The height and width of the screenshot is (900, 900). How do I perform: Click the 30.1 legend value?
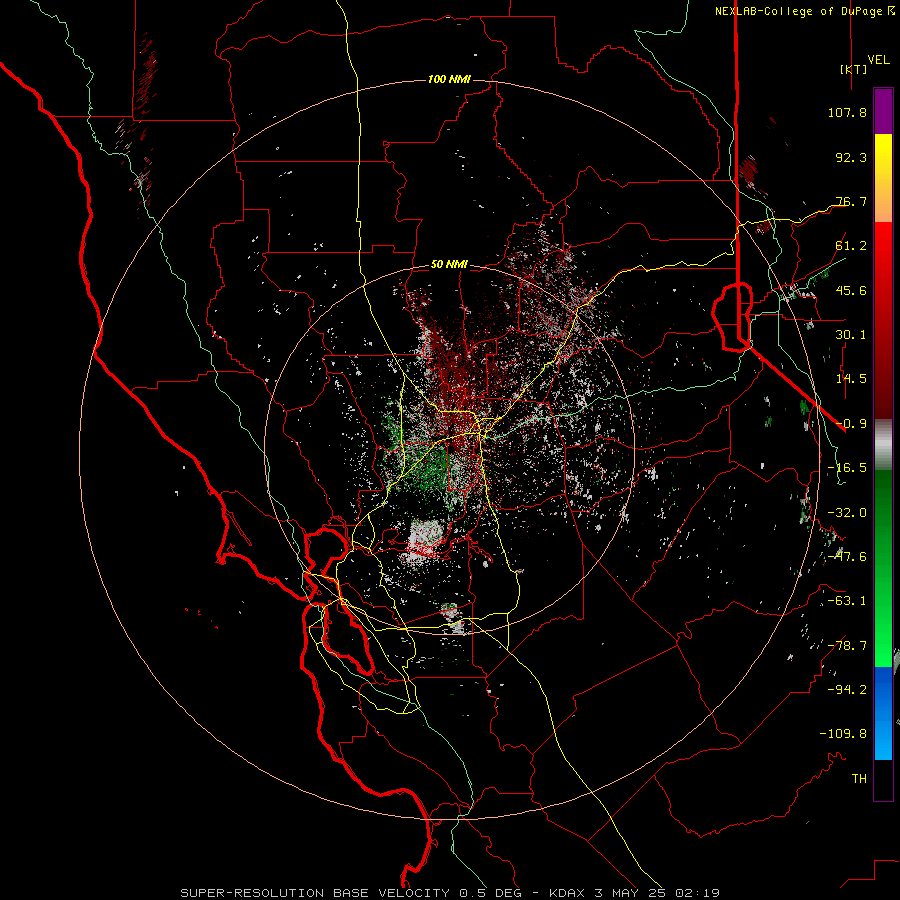[851, 335]
